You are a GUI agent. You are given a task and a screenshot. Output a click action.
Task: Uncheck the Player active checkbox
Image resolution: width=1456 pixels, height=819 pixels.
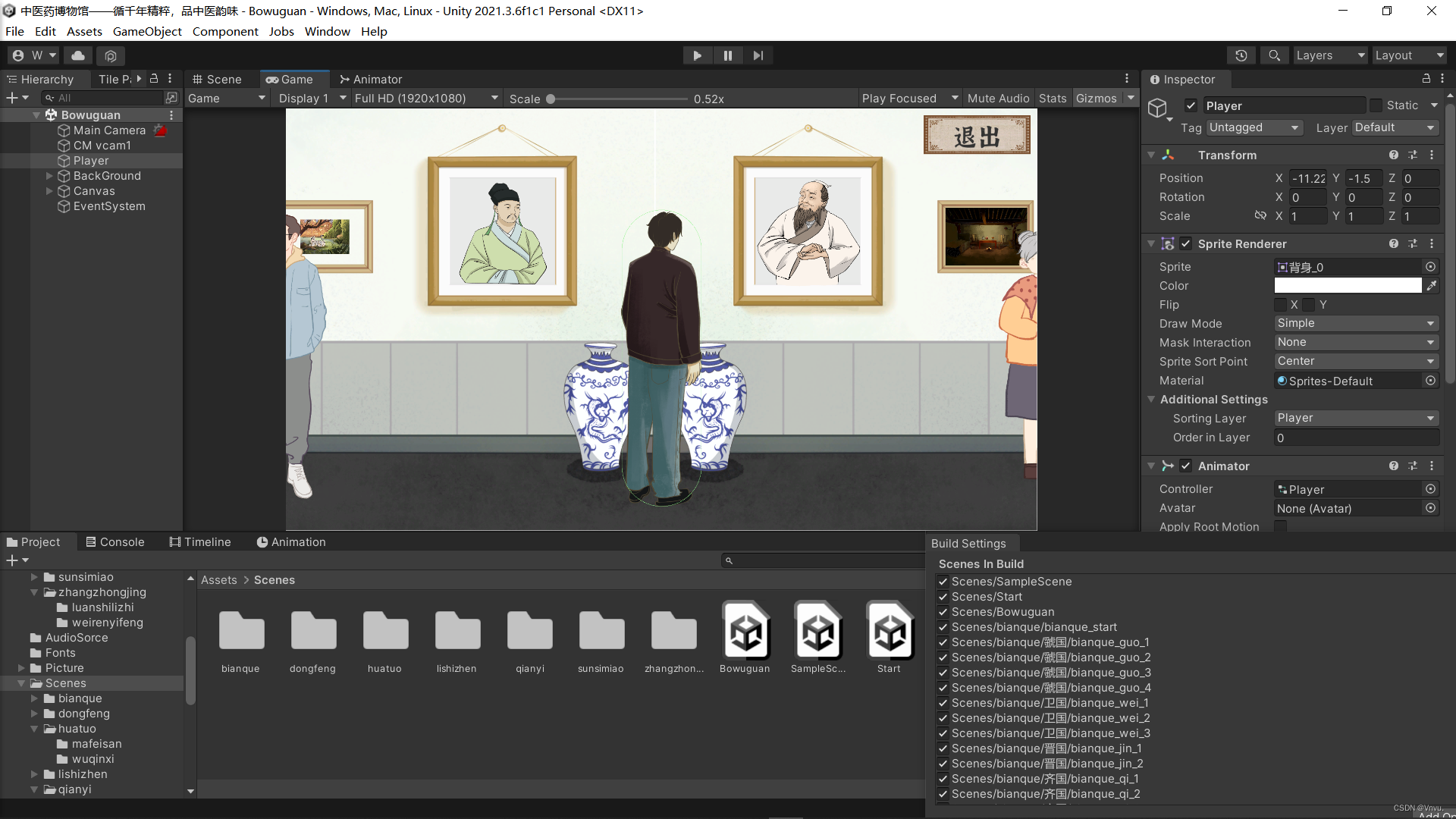coord(1191,106)
